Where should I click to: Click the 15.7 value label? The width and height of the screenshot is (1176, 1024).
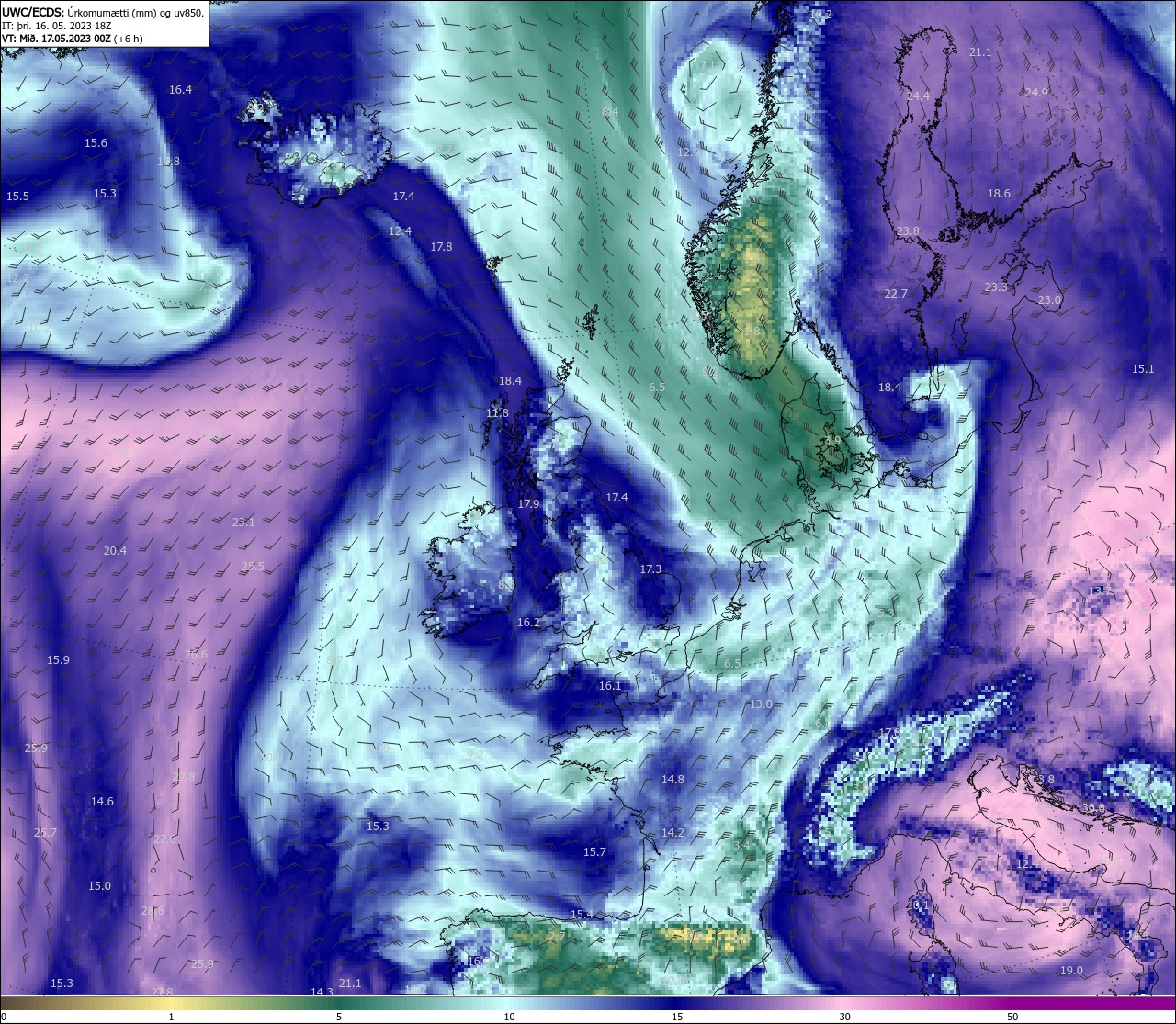click(594, 852)
